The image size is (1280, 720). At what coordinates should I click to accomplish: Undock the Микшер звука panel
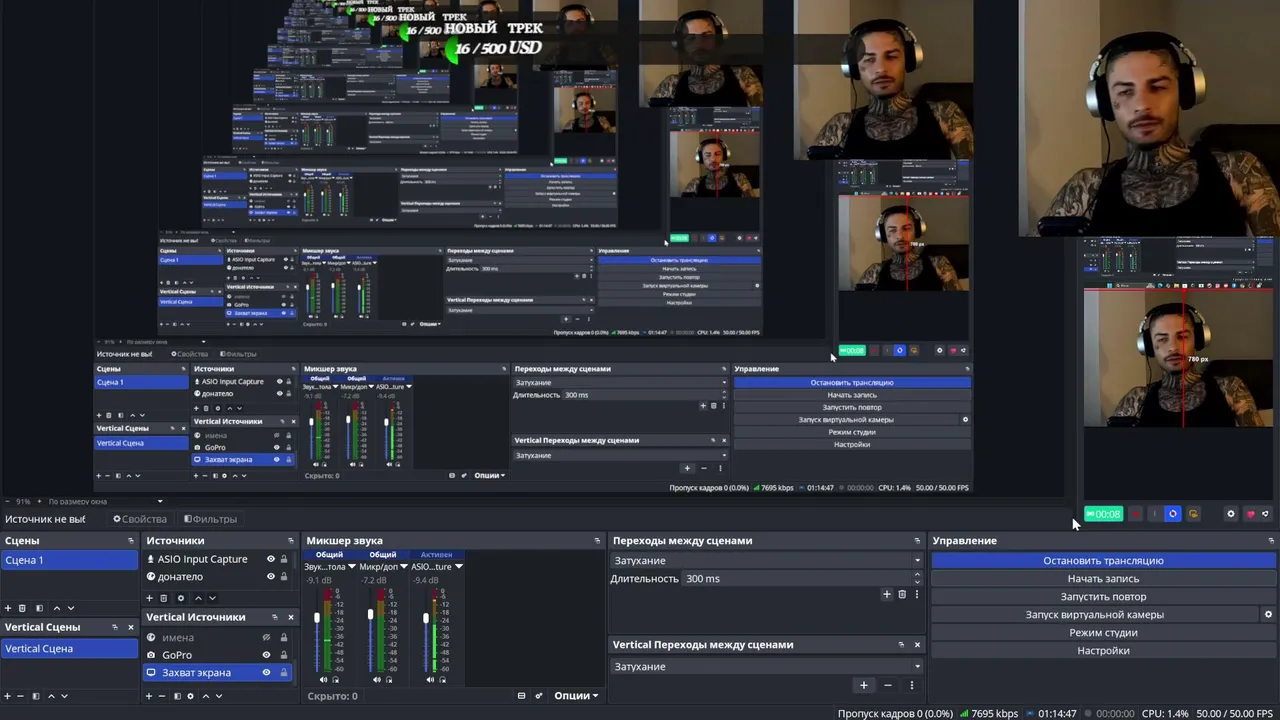[x=597, y=541]
